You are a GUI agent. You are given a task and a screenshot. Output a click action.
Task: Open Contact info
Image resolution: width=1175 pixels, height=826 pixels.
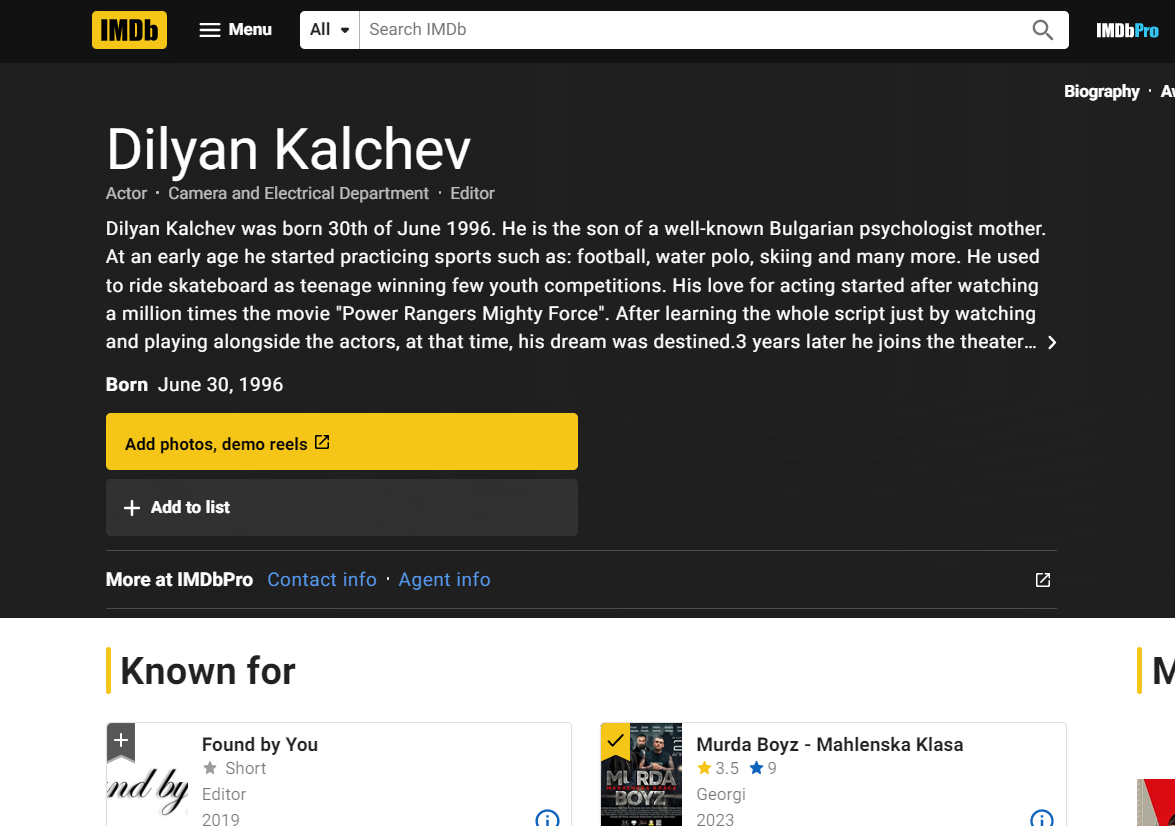click(x=322, y=579)
